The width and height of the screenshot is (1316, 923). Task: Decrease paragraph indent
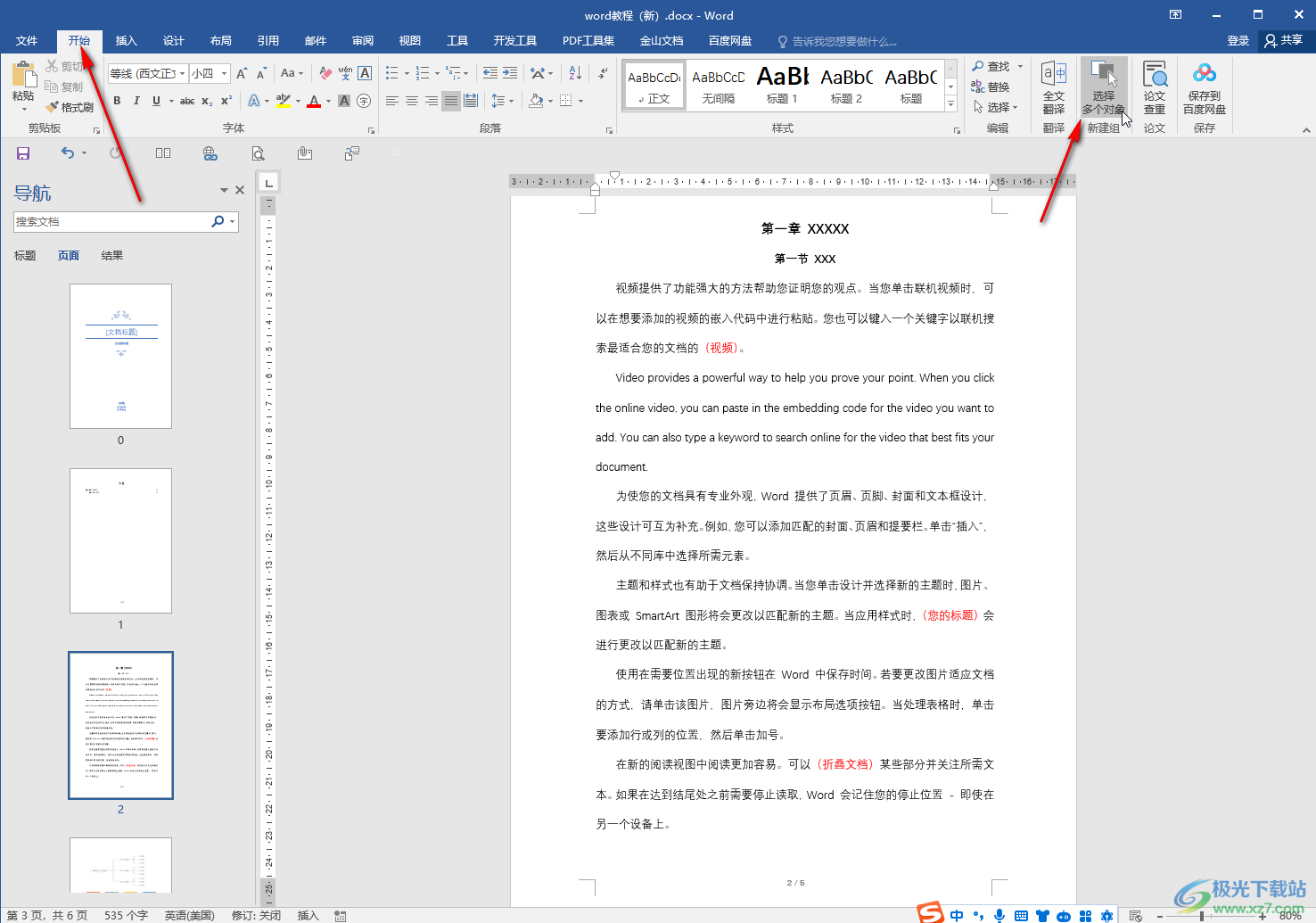(490, 73)
